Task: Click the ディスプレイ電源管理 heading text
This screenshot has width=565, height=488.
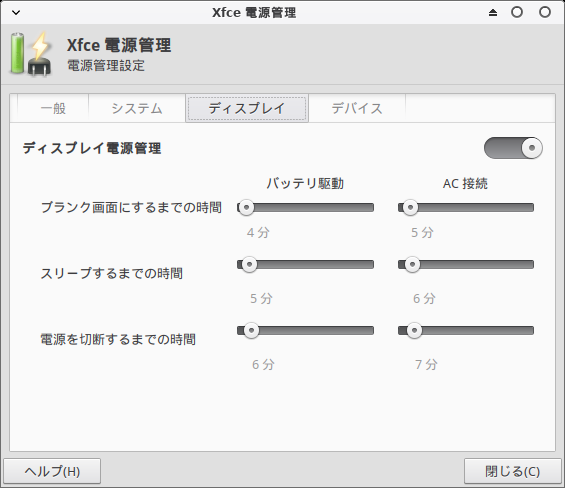Action: tap(92, 148)
